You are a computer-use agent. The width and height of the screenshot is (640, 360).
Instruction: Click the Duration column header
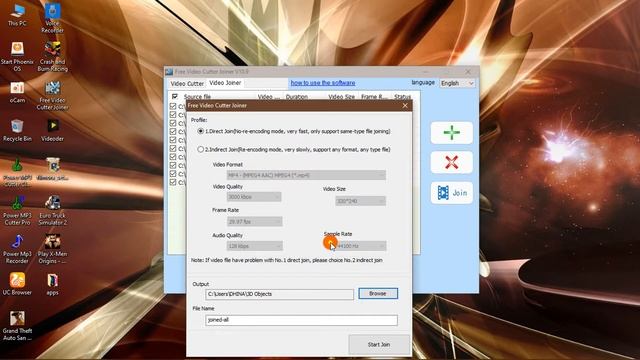tap(297, 97)
